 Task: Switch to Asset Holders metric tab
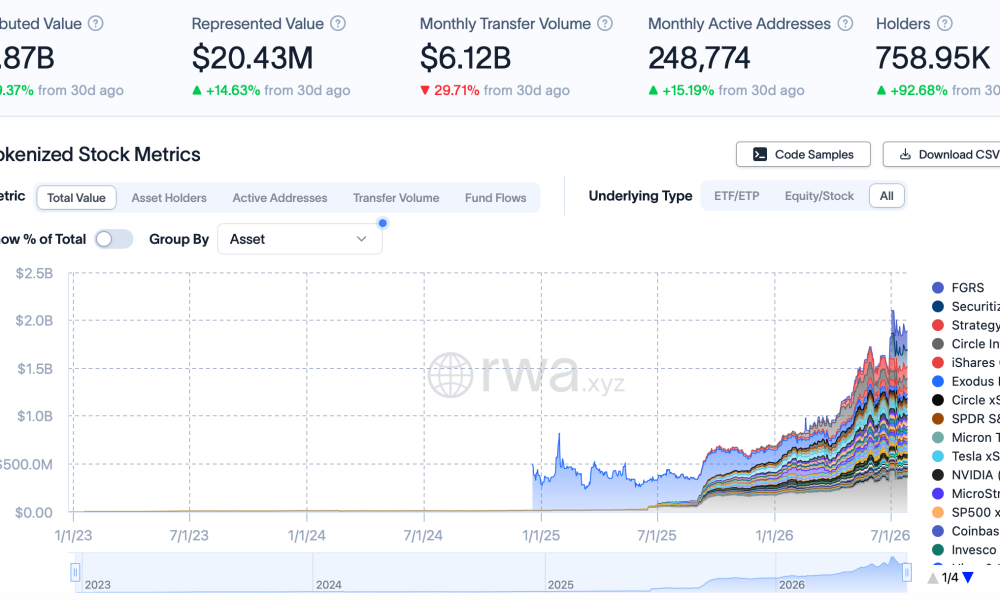tap(169, 198)
